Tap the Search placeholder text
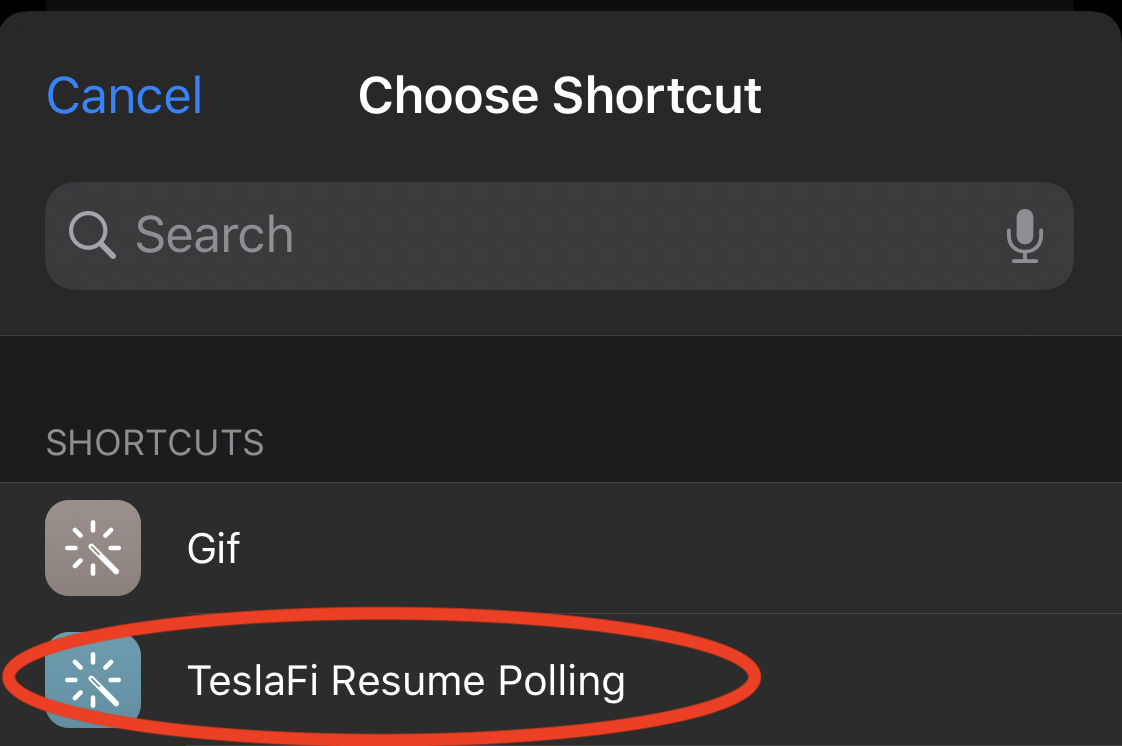Viewport: 1122px width, 746px height. click(x=215, y=235)
